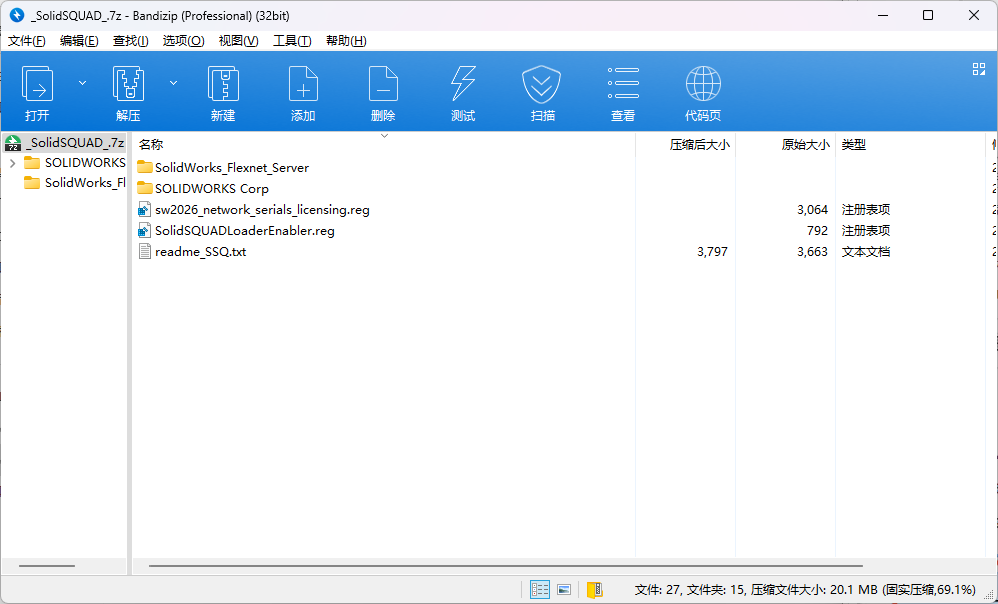This screenshot has height=604, width=998.
Task: Sort by the 压缩后大小 column header
Action: coord(699,145)
